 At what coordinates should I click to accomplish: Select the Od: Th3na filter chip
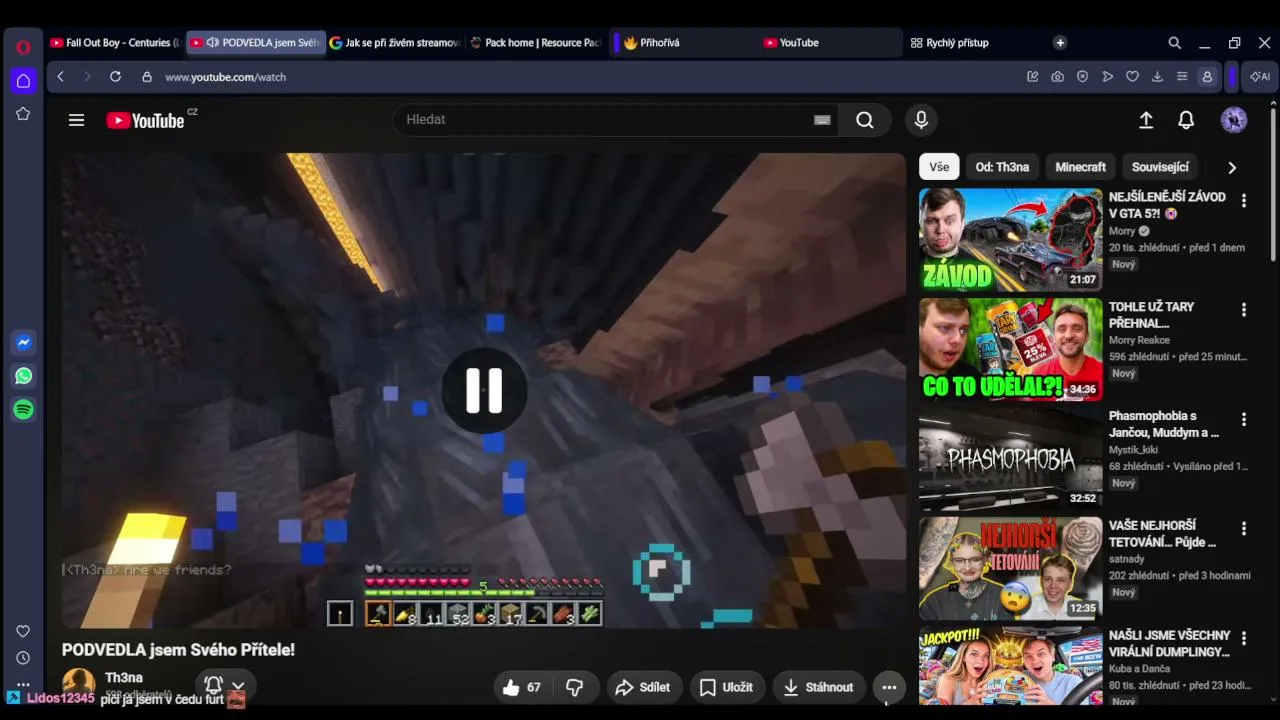point(1002,167)
